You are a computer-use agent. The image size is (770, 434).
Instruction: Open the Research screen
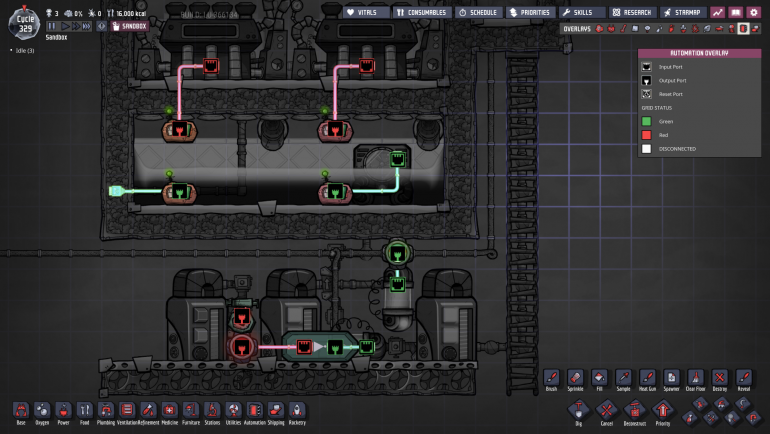[x=632, y=12]
